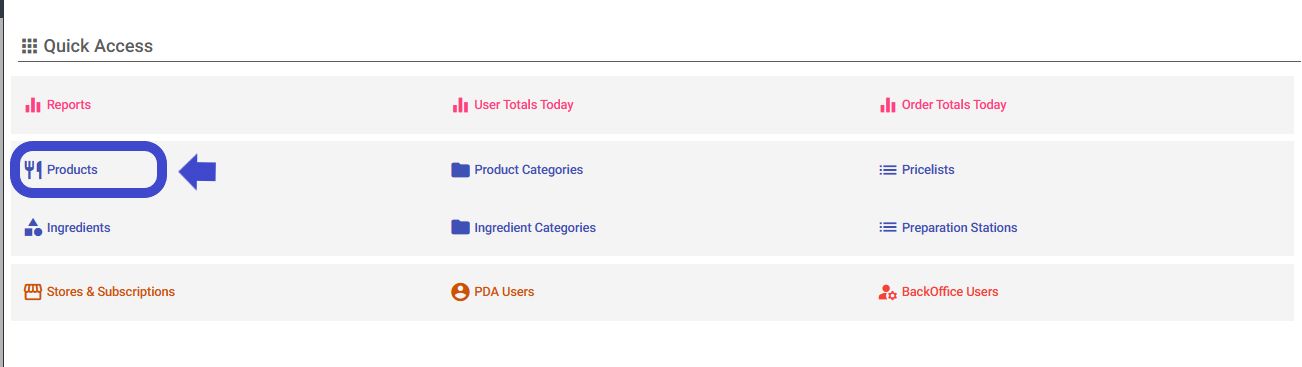Image resolution: width=1302 pixels, height=367 pixels.
Task: Open Ingredient Categories link
Action: [x=535, y=228]
